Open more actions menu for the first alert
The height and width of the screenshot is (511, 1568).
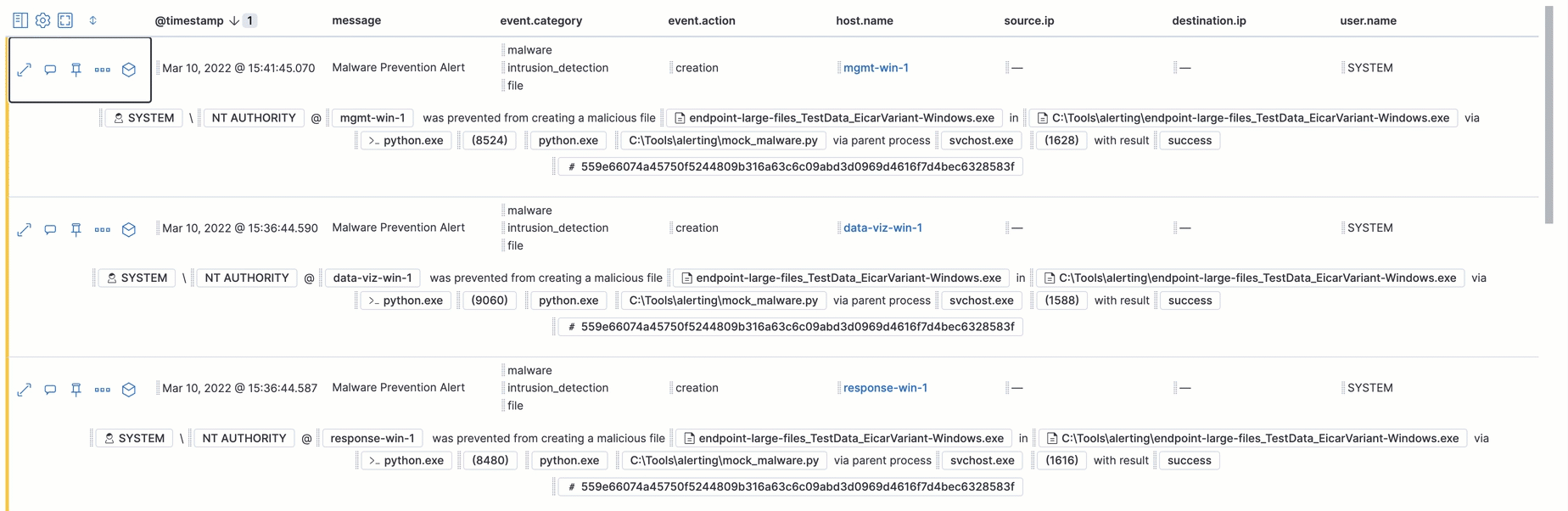tap(102, 70)
